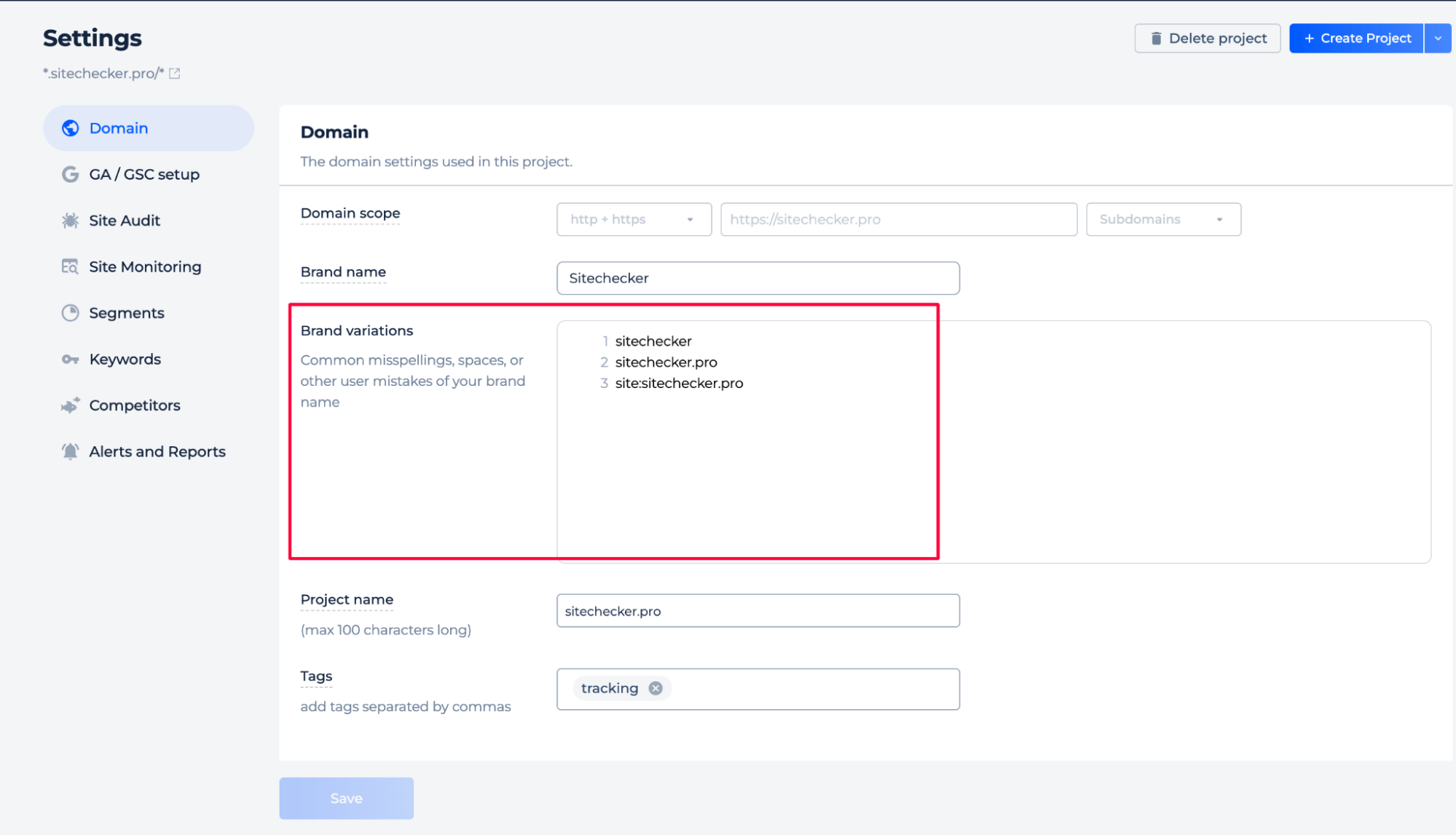
Task: Click the Google G icon for GA/GSC setup
Action: pos(71,174)
